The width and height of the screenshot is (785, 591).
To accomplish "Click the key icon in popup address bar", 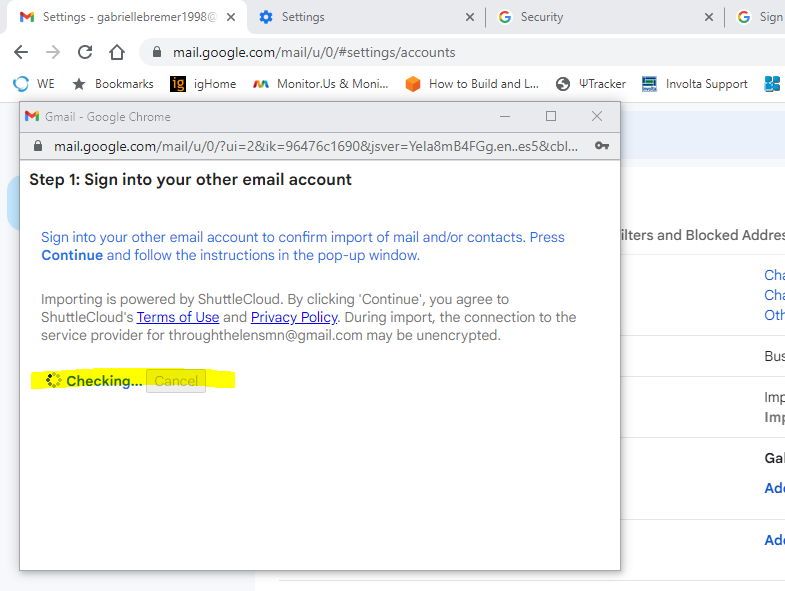I will pos(602,146).
